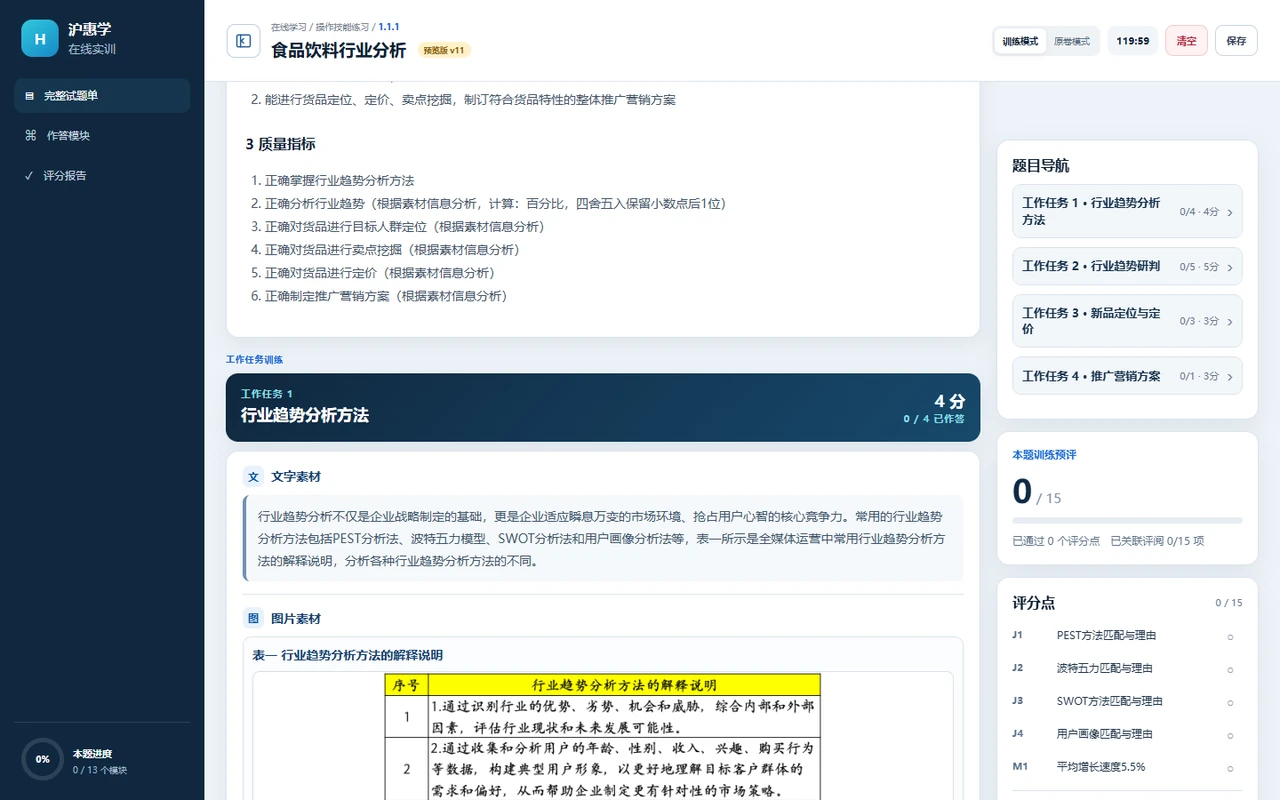Switch to 原卷模式
This screenshot has width=1280, height=800.
pyautogui.click(x=1072, y=41)
